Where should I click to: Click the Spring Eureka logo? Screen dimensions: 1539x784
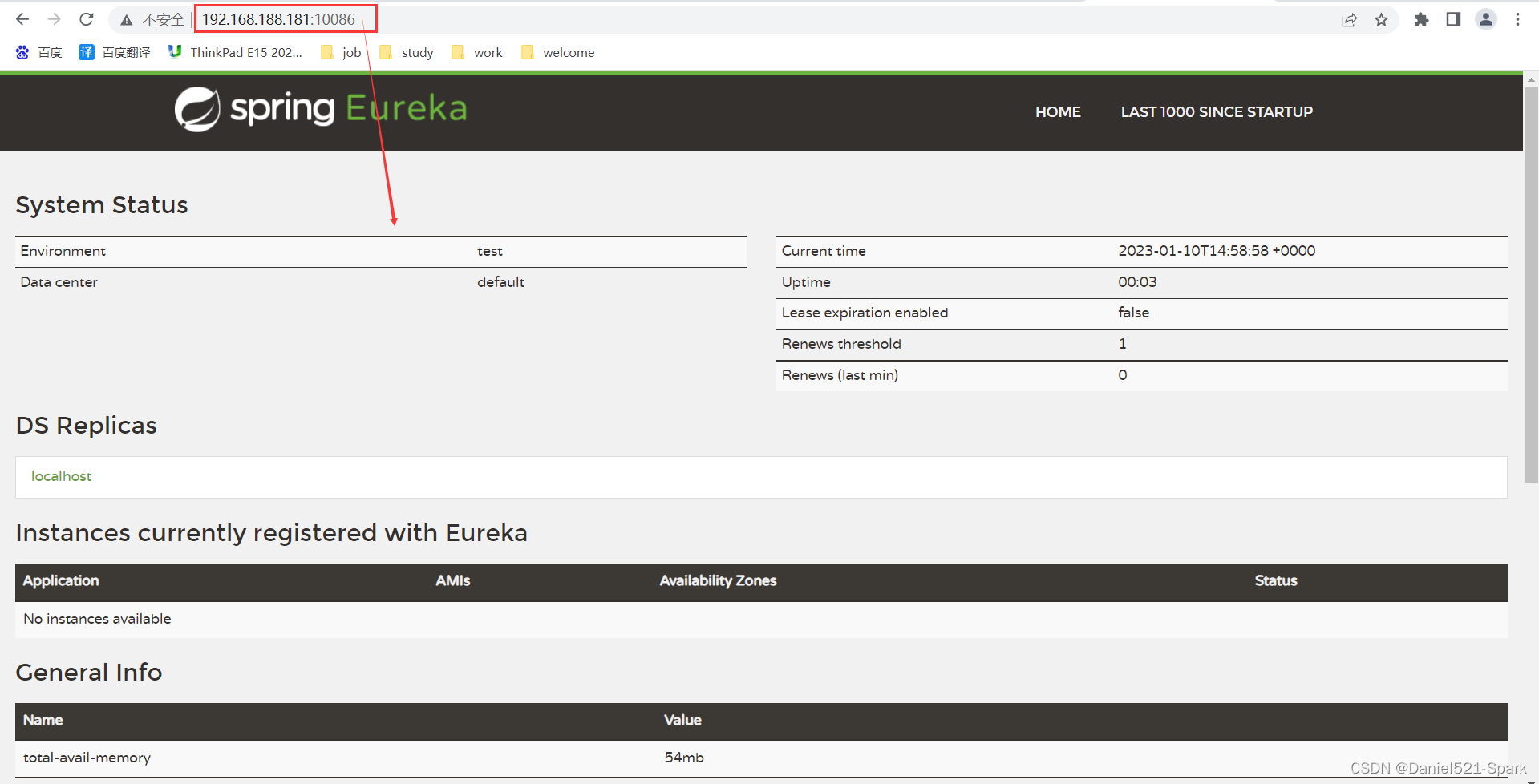click(x=321, y=109)
